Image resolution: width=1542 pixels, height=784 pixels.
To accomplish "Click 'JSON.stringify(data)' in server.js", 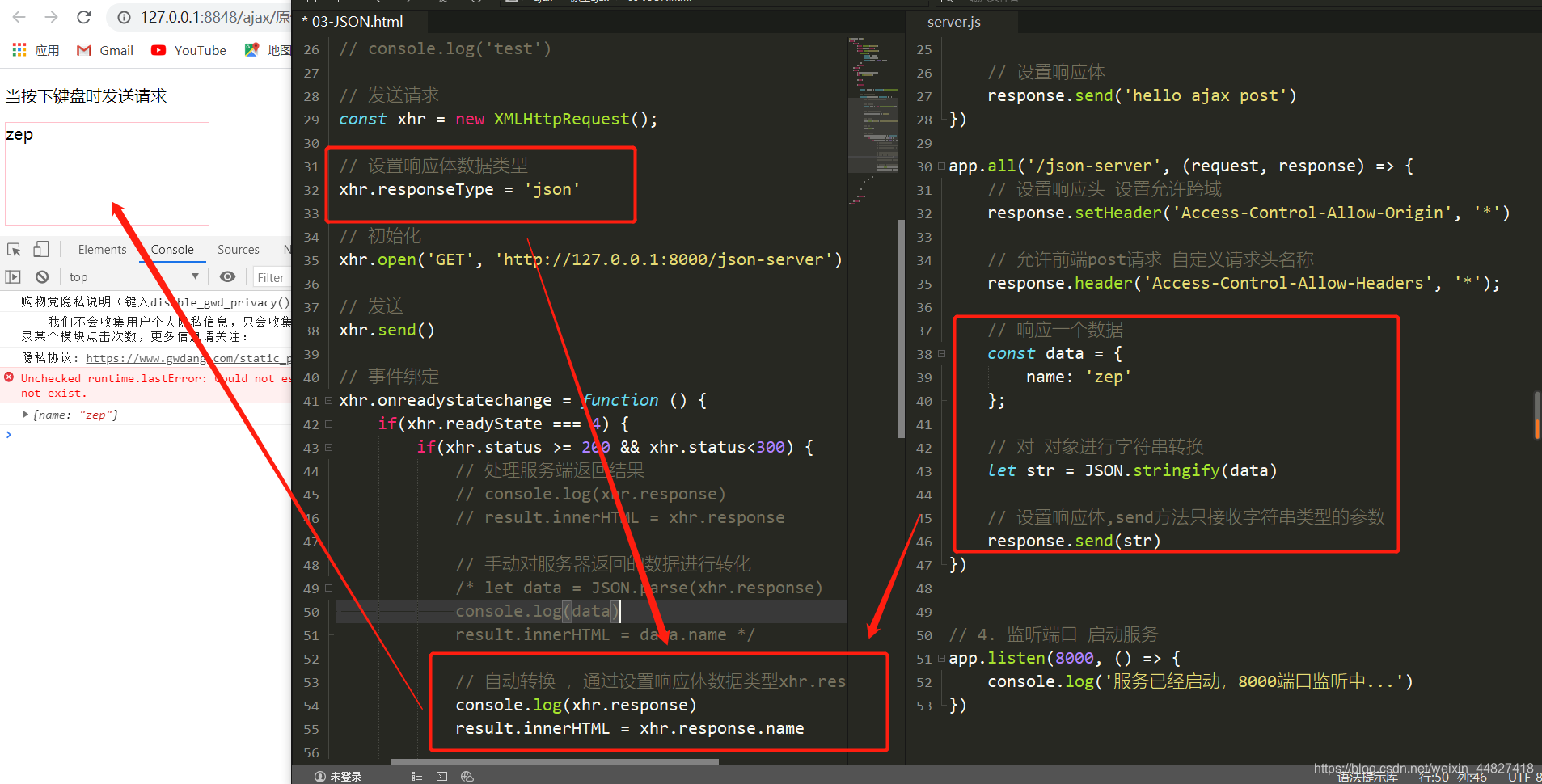I will click(1181, 470).
